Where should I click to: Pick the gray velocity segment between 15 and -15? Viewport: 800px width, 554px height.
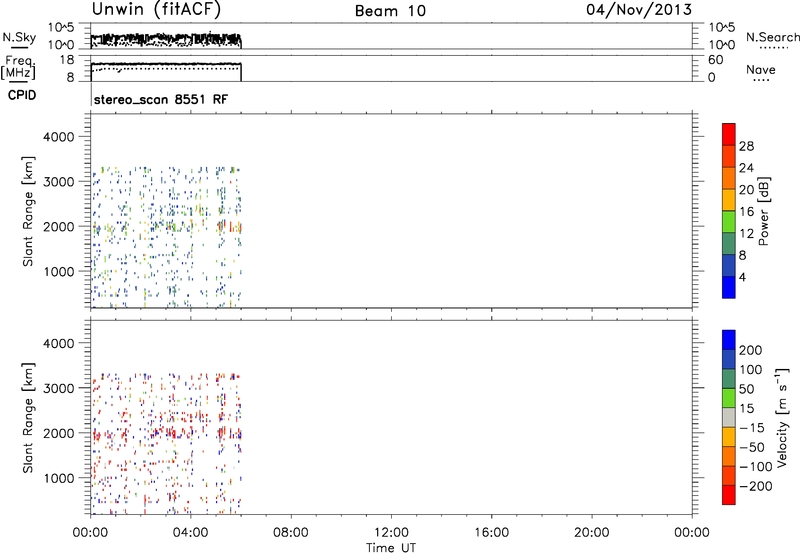(x=729, y=417)
